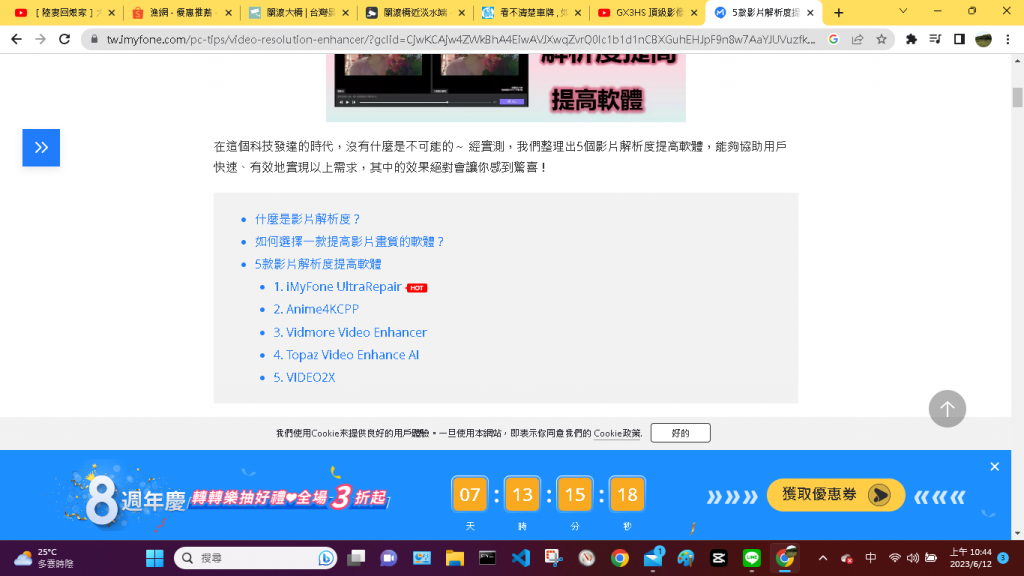Go back with the browser back arrow
The height and width of the screenshot is (576, 1024).
pyautogui.click(x=16, y=39)
